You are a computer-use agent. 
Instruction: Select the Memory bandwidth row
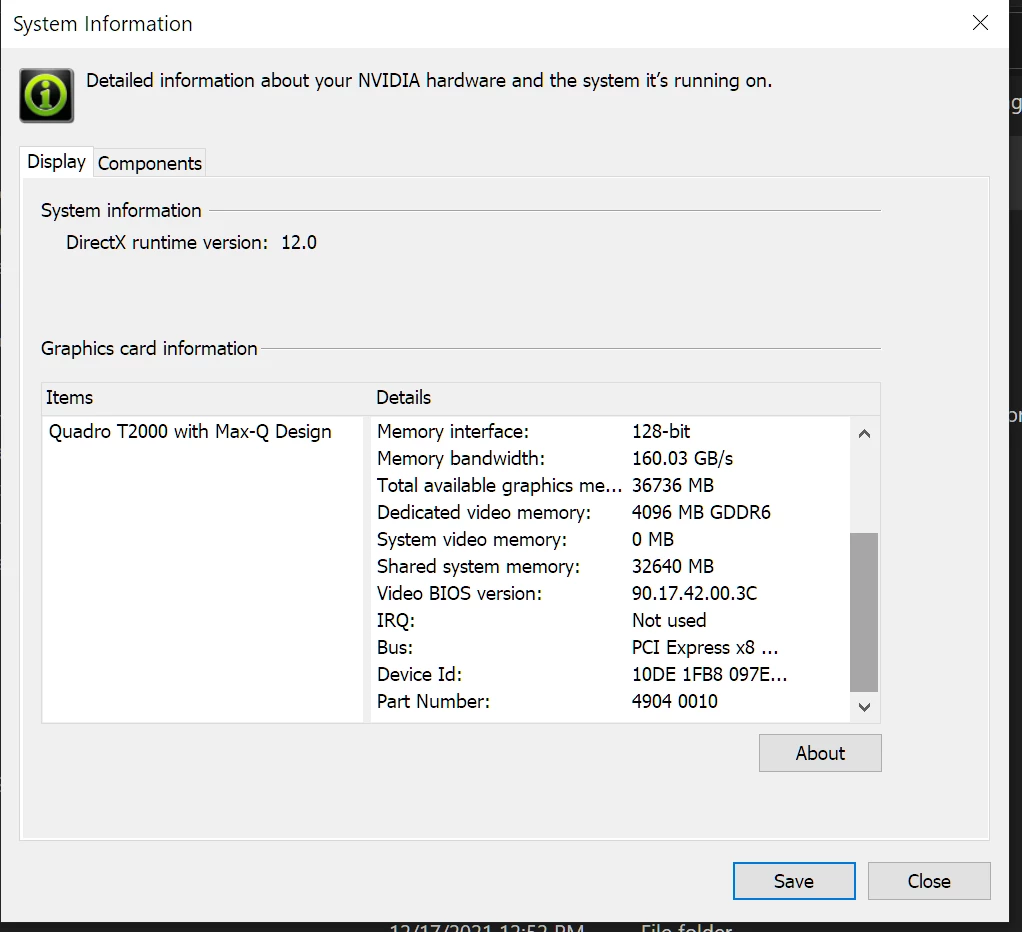coord(609,458)
